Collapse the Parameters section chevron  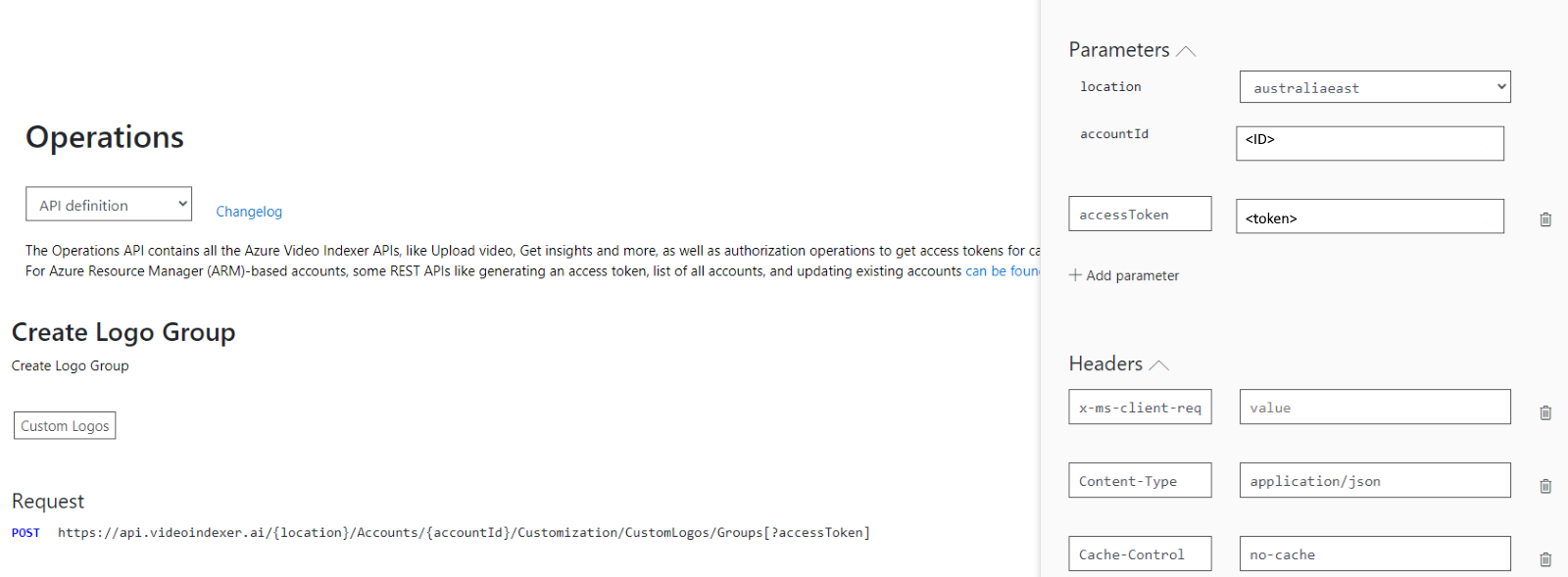click(1186, 51)
